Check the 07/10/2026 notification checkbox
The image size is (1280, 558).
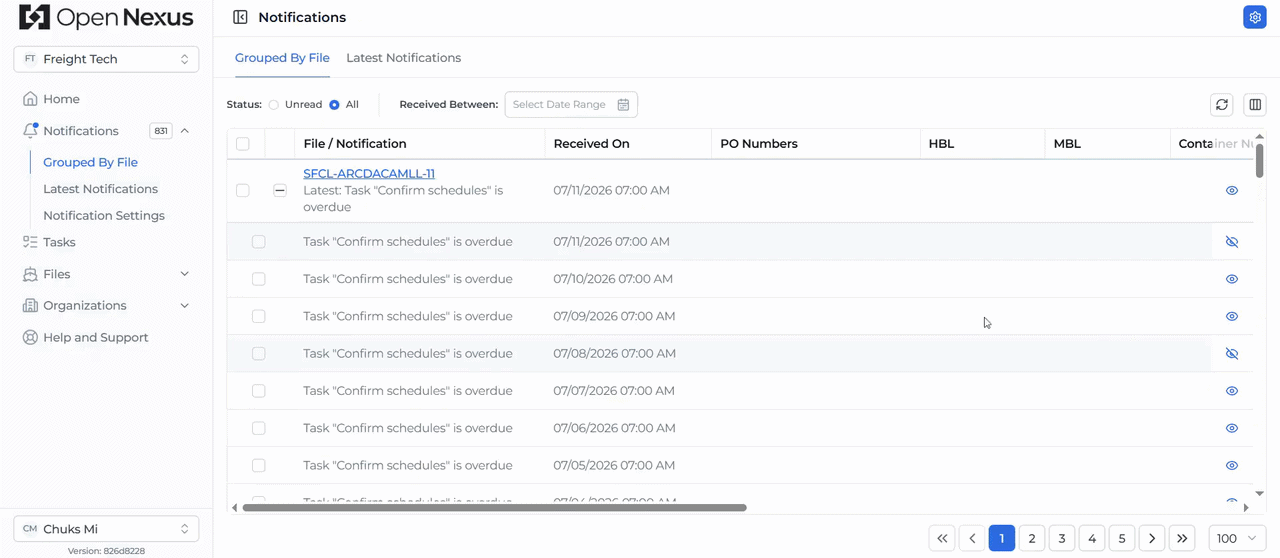pos(258,279)
